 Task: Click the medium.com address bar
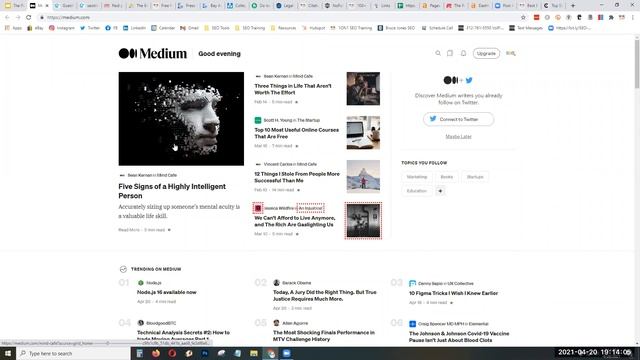pos(278,18)
